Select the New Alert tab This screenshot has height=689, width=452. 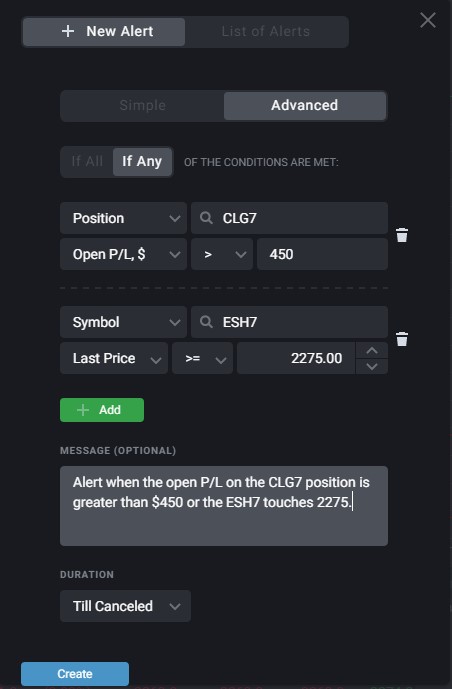click(104, 32)
